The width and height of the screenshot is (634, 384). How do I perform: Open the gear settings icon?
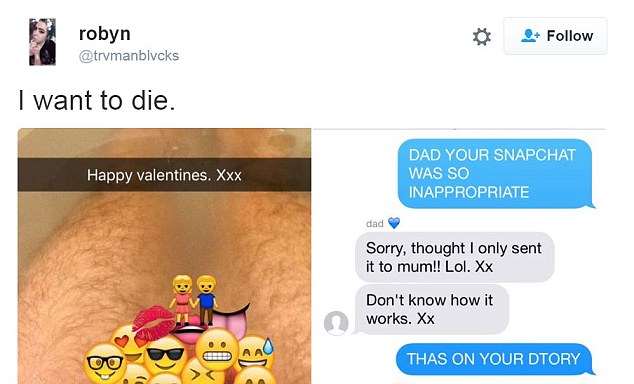tap(482, 36)
